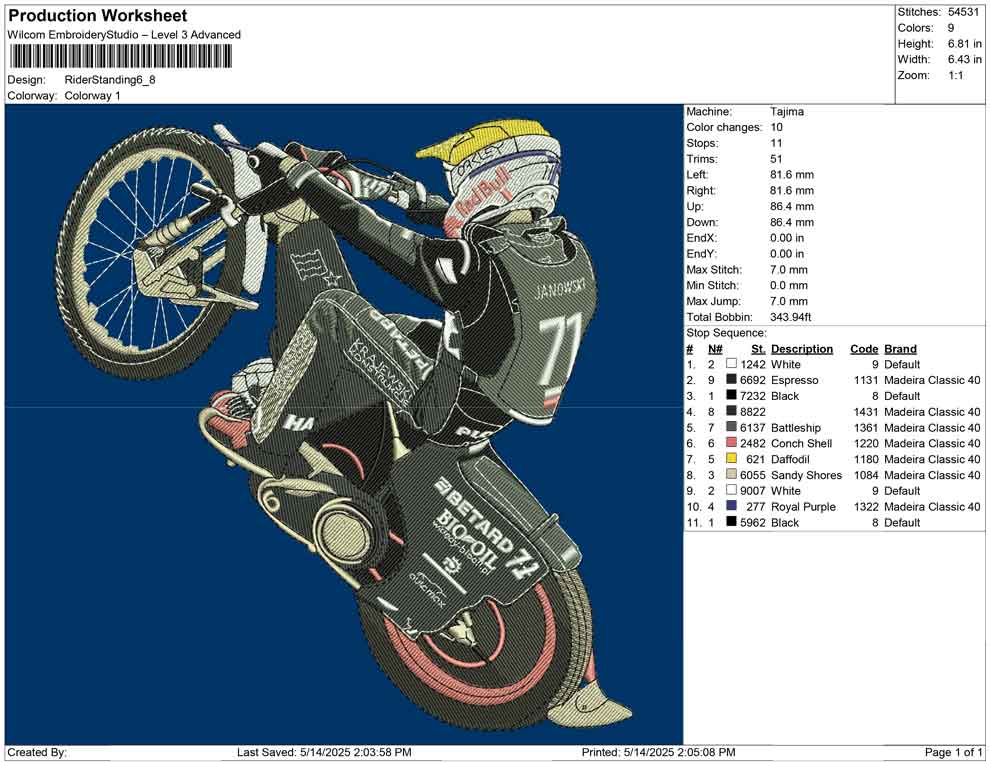Click the Max Stitch value 7.0 mm
The height and width of the screenshot is (762, 990).
coord(789,270)
